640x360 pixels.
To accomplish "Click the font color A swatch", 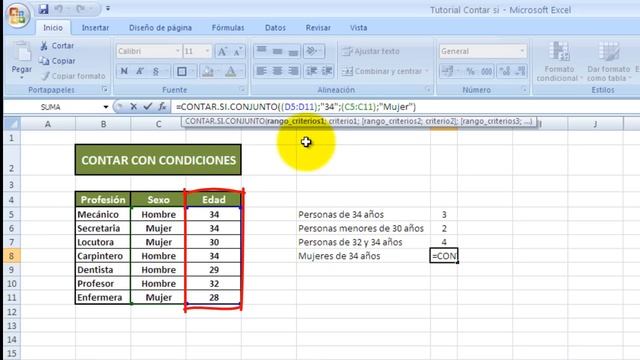I will tap(231, 71).
